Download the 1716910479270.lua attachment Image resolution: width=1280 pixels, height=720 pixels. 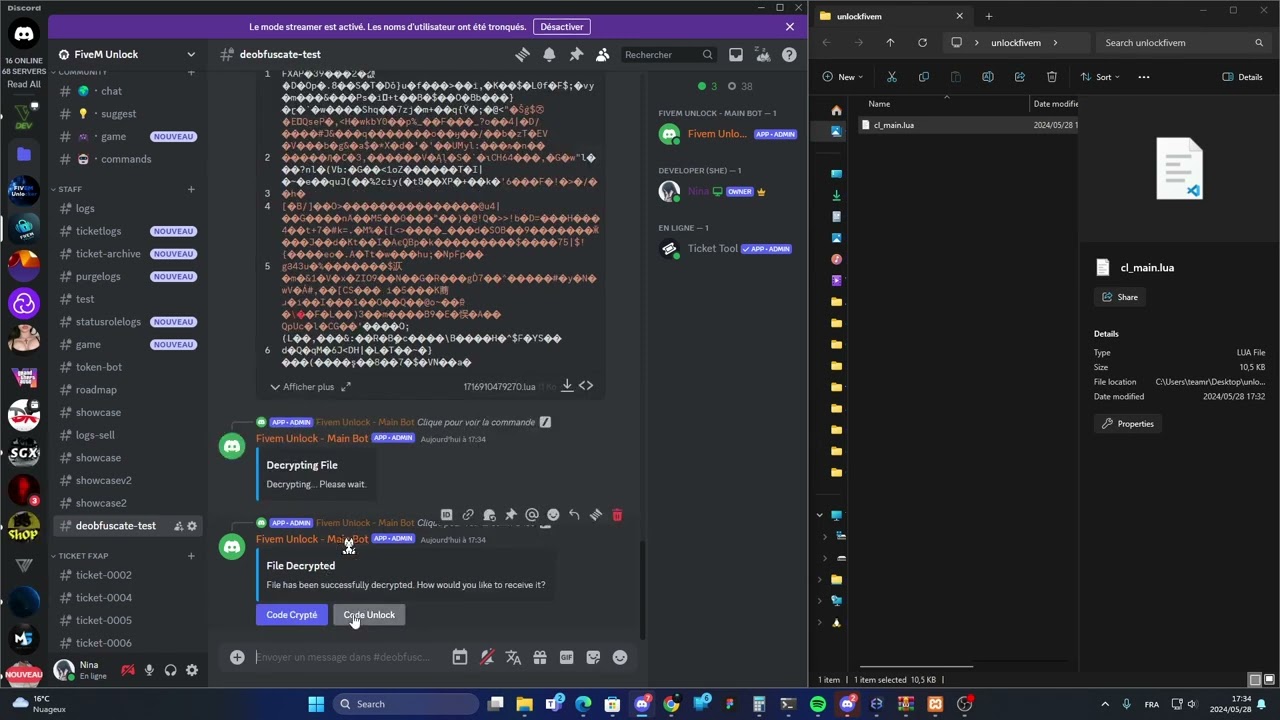[x=567, y=386]
